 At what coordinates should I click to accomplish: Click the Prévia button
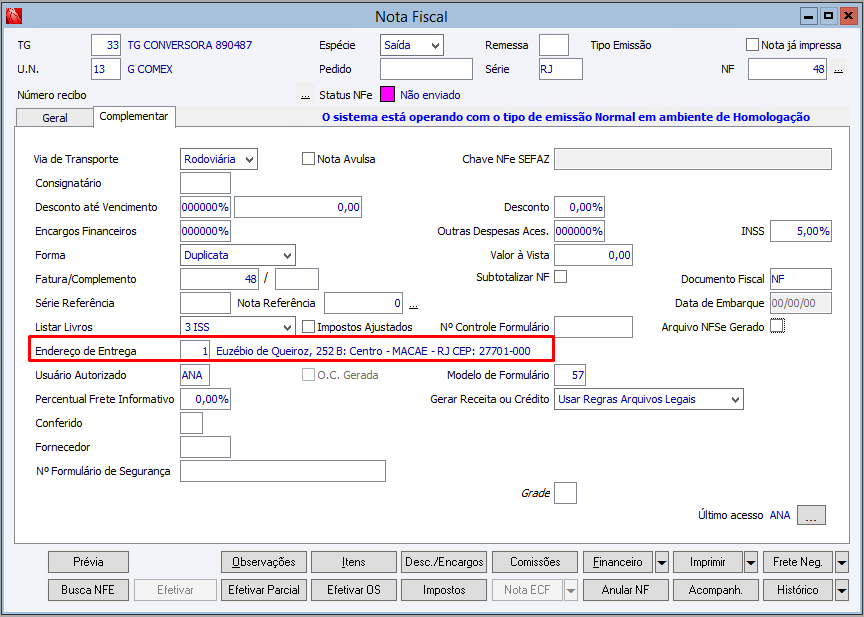click(x=88, y=562)
